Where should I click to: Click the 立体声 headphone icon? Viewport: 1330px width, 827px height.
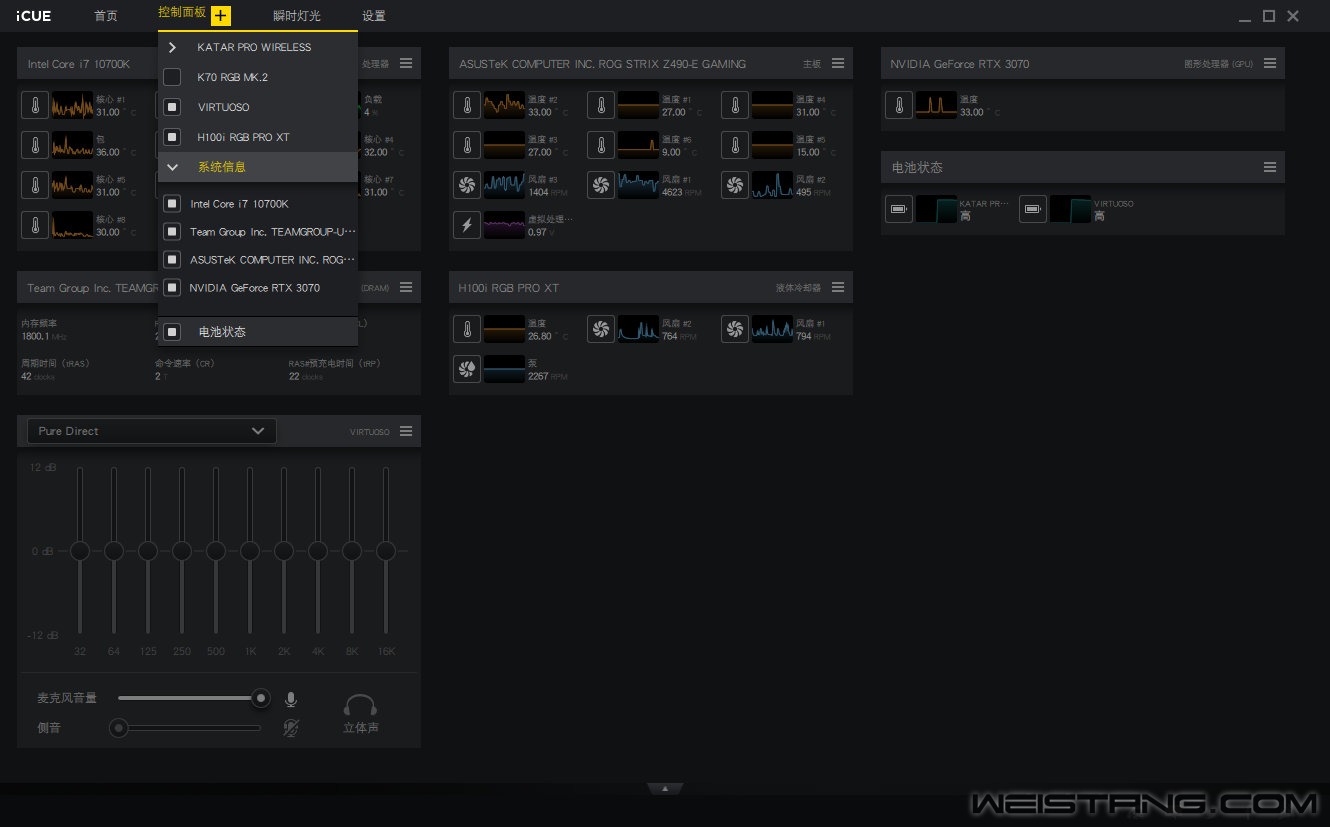[360, 706]
